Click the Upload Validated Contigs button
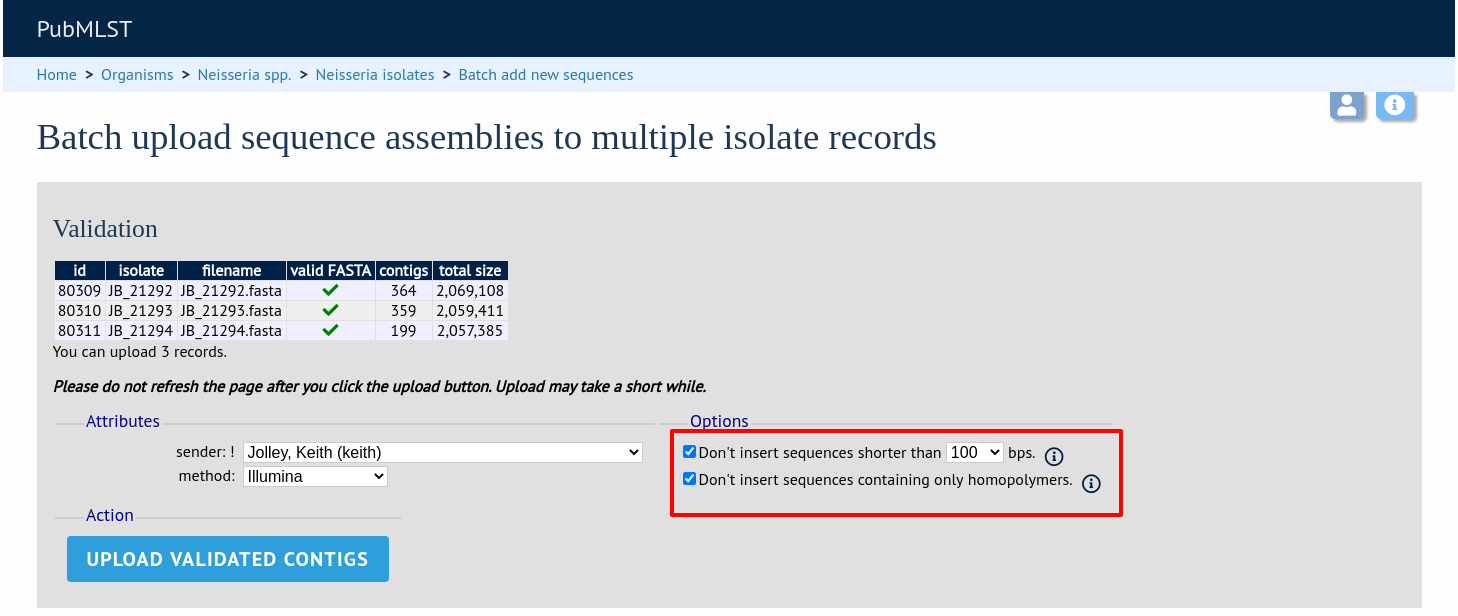 point(228,559)
